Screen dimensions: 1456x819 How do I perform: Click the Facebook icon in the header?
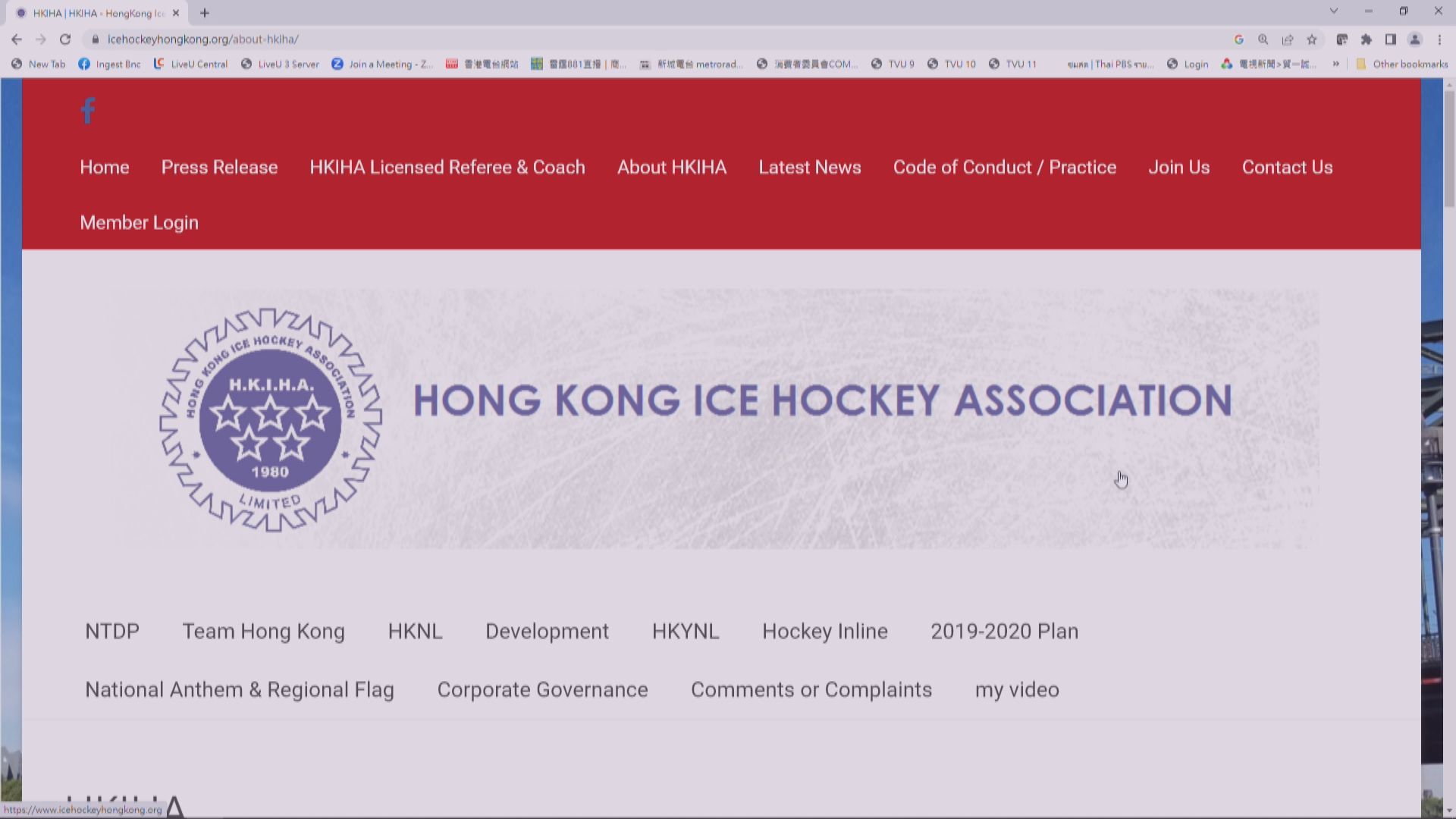pyautogui.click(x=88, y=111)
